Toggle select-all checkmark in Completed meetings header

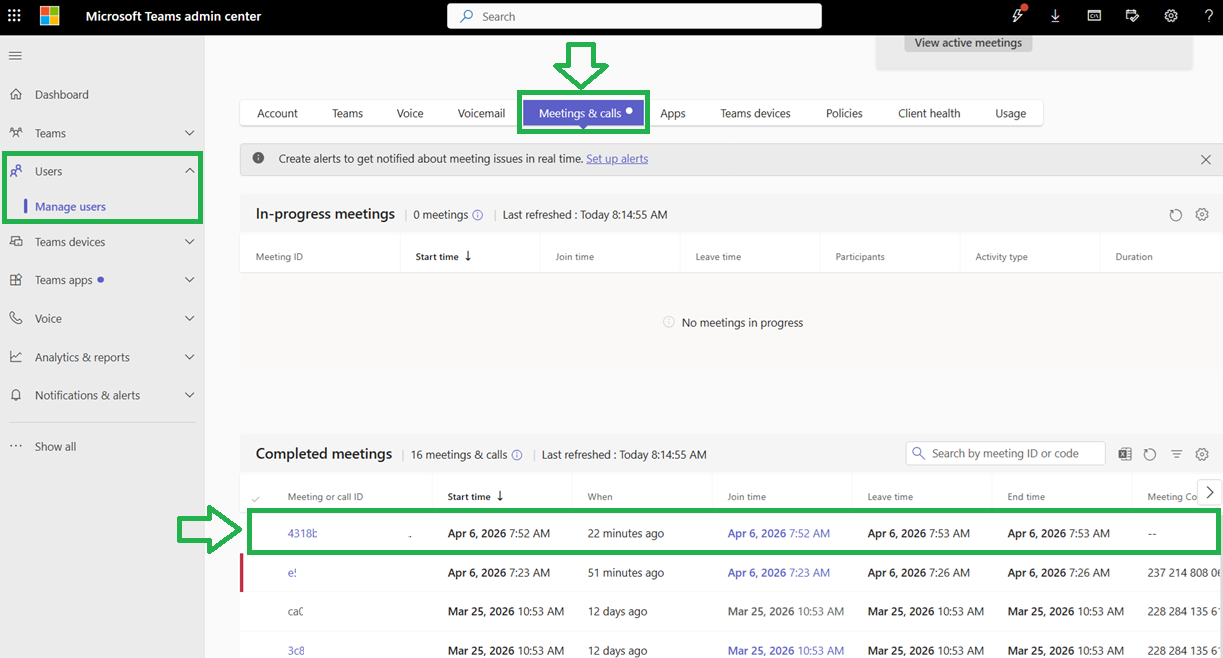click(256, 498)
